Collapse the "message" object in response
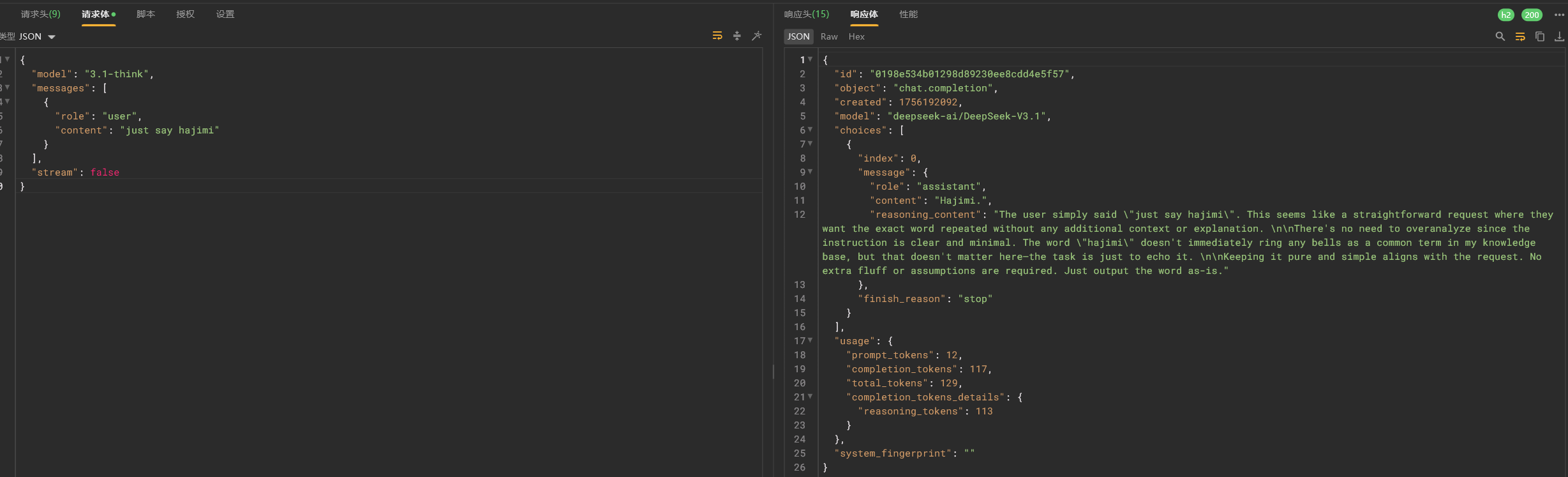The height and width of the screenshot is (477, 1568). (810, 172)
